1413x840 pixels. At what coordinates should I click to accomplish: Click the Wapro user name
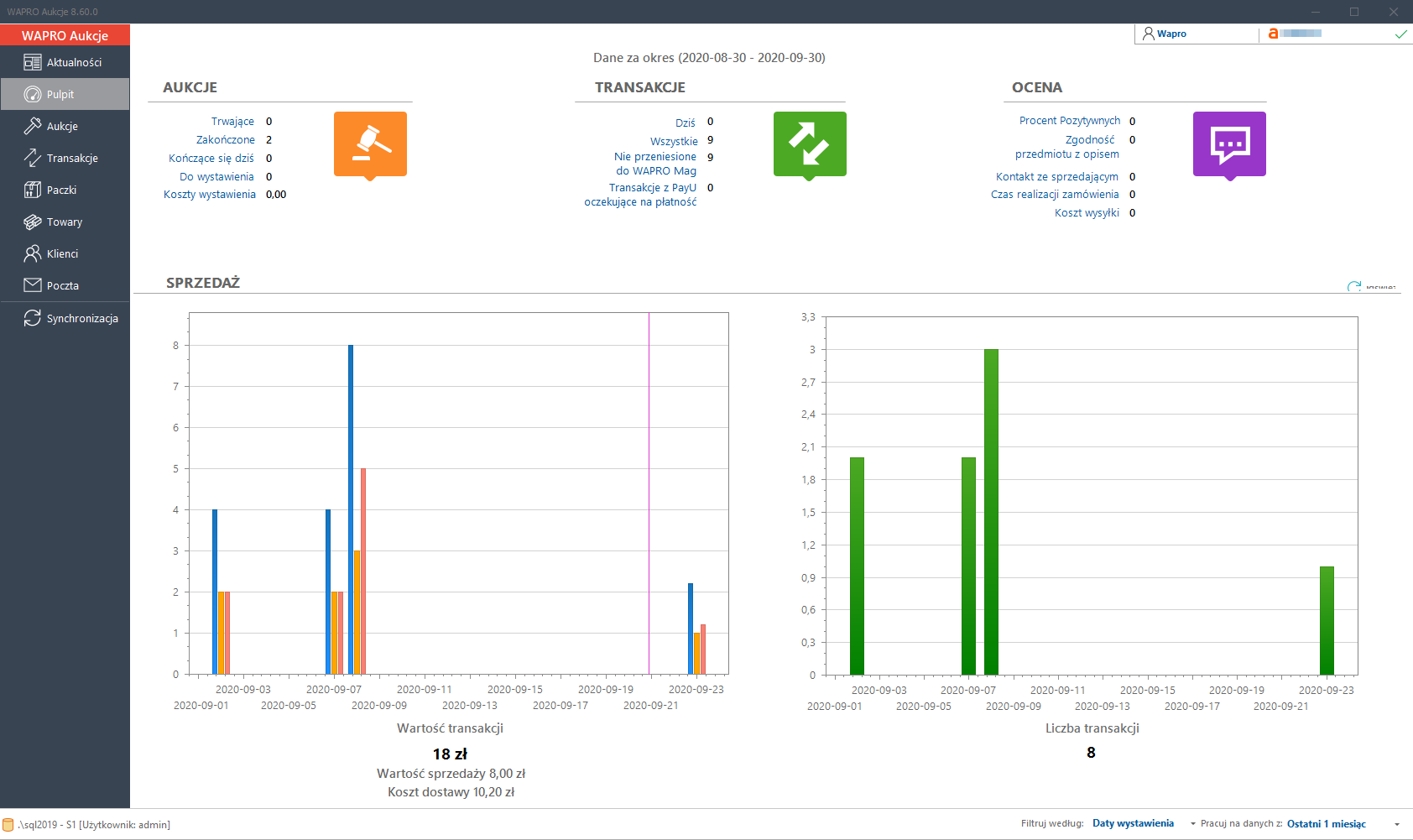pyautogui.click(x=1171, y=34)
